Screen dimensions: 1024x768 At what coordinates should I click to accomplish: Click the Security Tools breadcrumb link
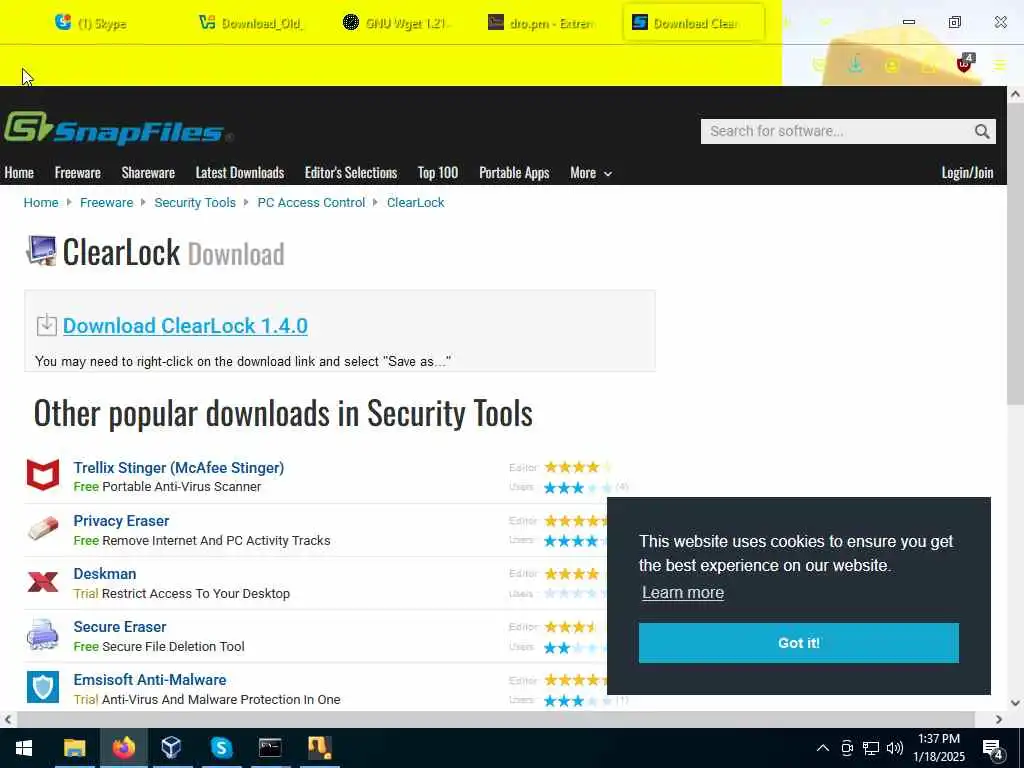pos(195,202)
